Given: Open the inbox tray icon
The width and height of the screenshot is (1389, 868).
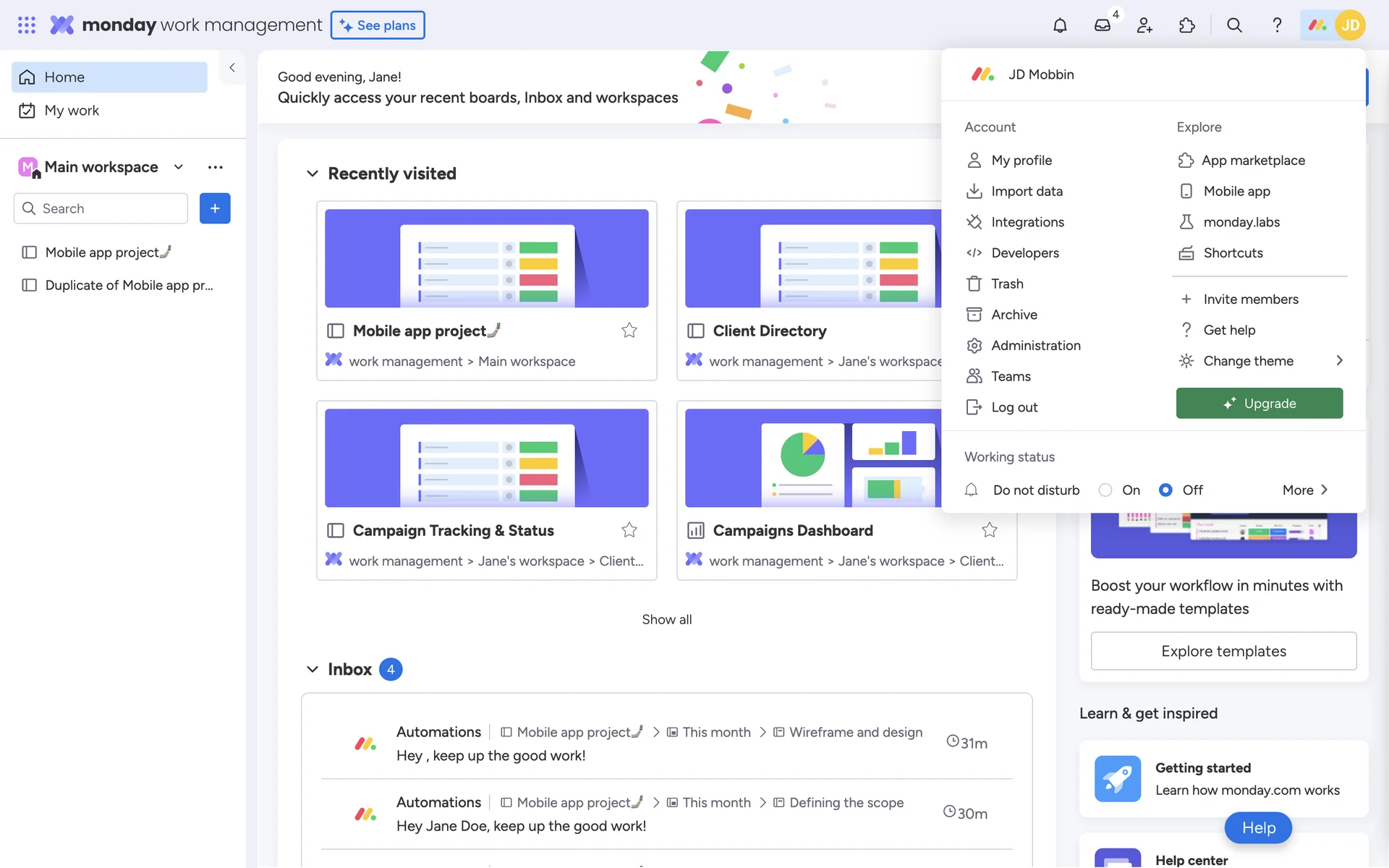Looking at the screenshot, I should tap(1102, 25).
